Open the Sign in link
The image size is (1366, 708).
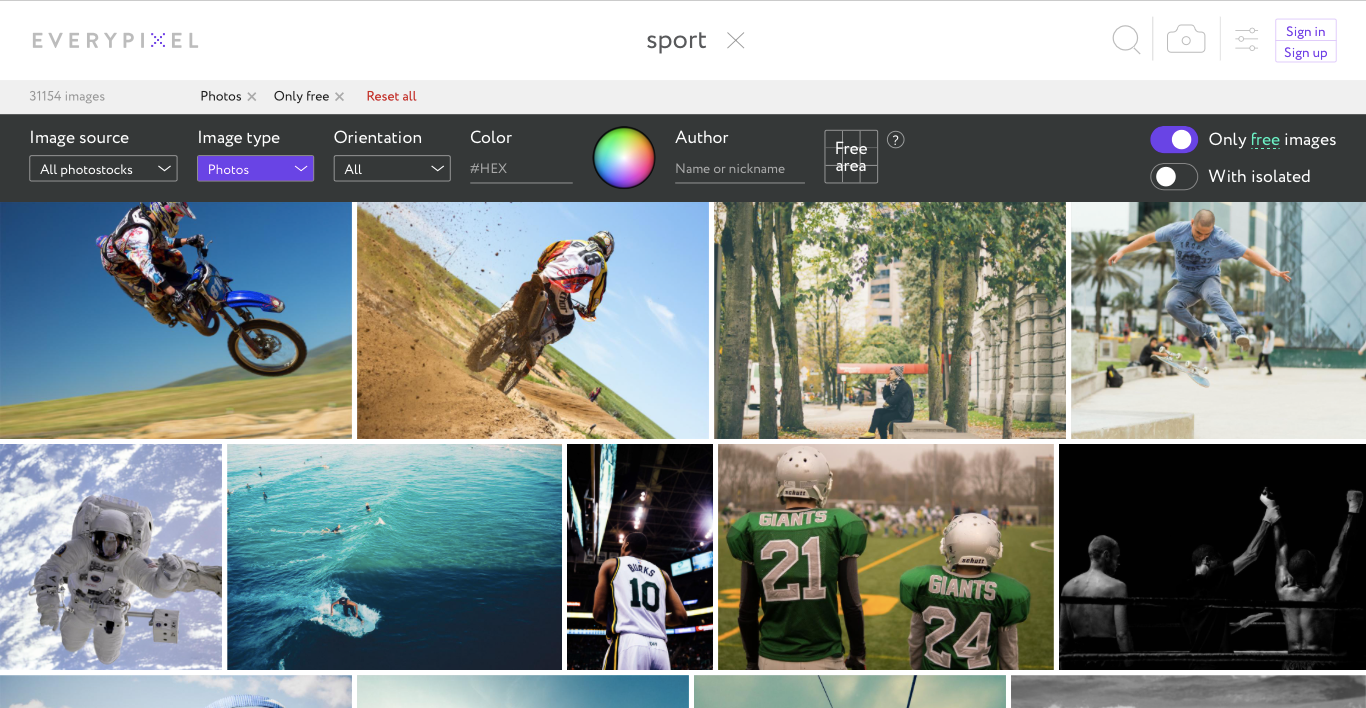pyautogui.click(x=1305, y=31)
